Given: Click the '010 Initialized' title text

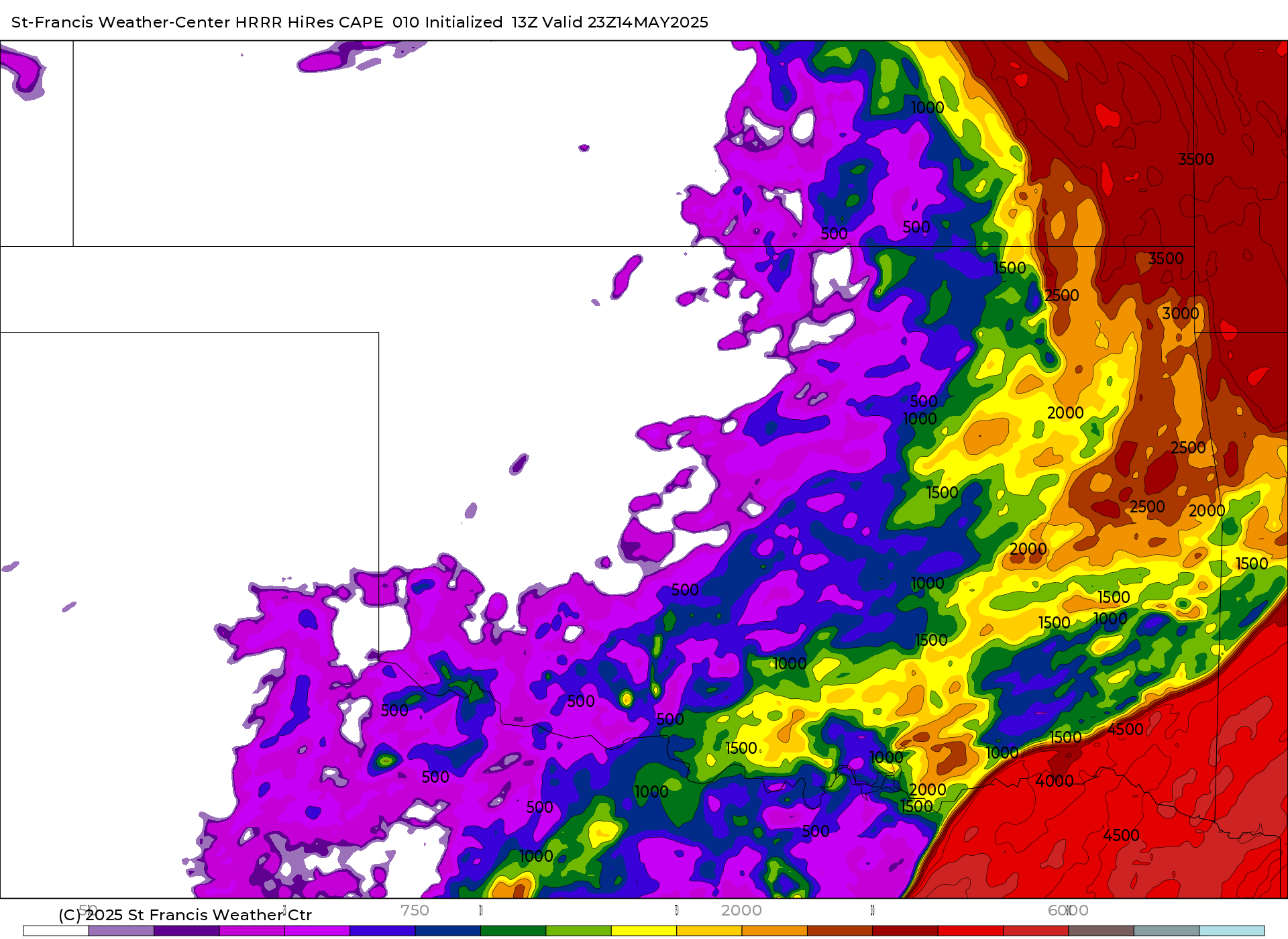Looking at the screenshot, I should (447, 22).
